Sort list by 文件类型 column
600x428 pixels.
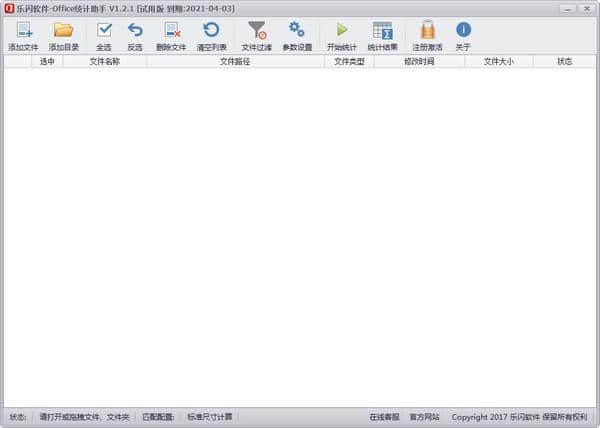(349, 61)
